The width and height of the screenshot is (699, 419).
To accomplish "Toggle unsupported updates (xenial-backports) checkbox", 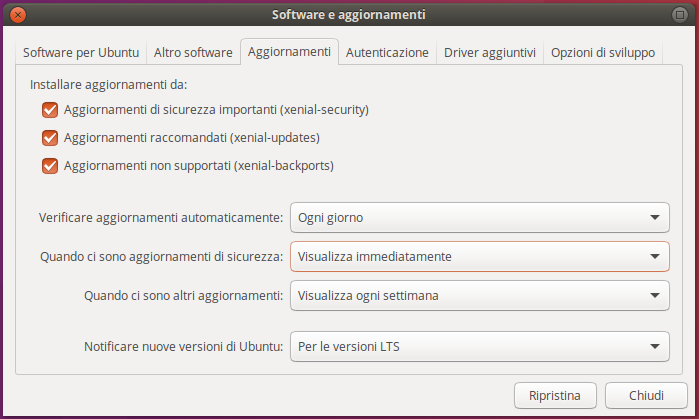I will [x=50, y=166].
